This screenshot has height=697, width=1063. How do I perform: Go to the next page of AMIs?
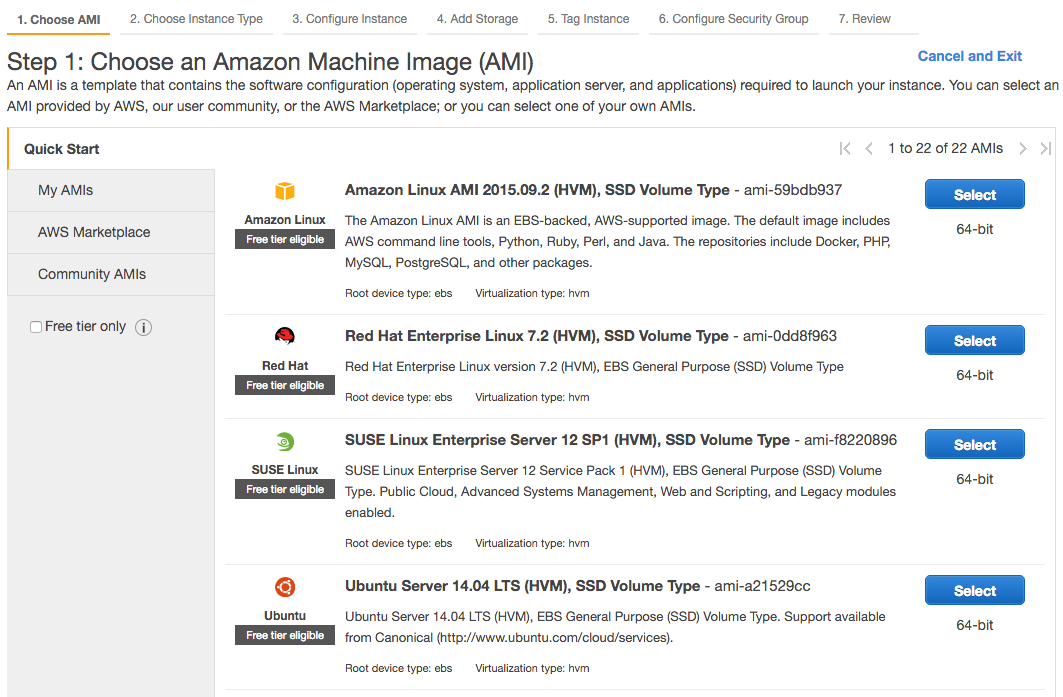click(x=1022, y=148)
